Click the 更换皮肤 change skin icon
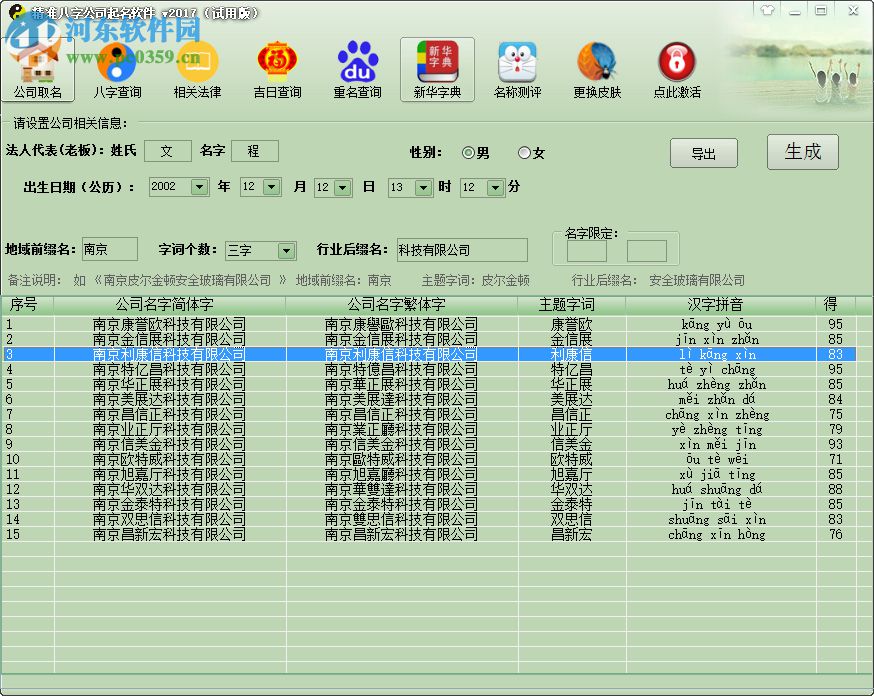This screenshot has width=874, height=696. (597, 70)
